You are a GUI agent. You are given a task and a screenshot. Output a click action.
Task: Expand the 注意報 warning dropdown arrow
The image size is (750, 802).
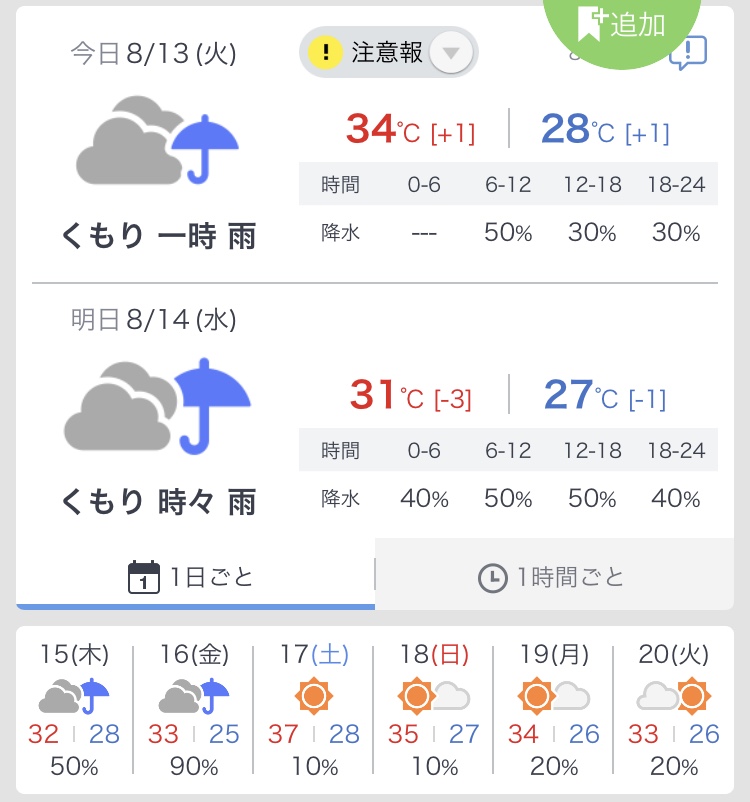coord(451,52)
